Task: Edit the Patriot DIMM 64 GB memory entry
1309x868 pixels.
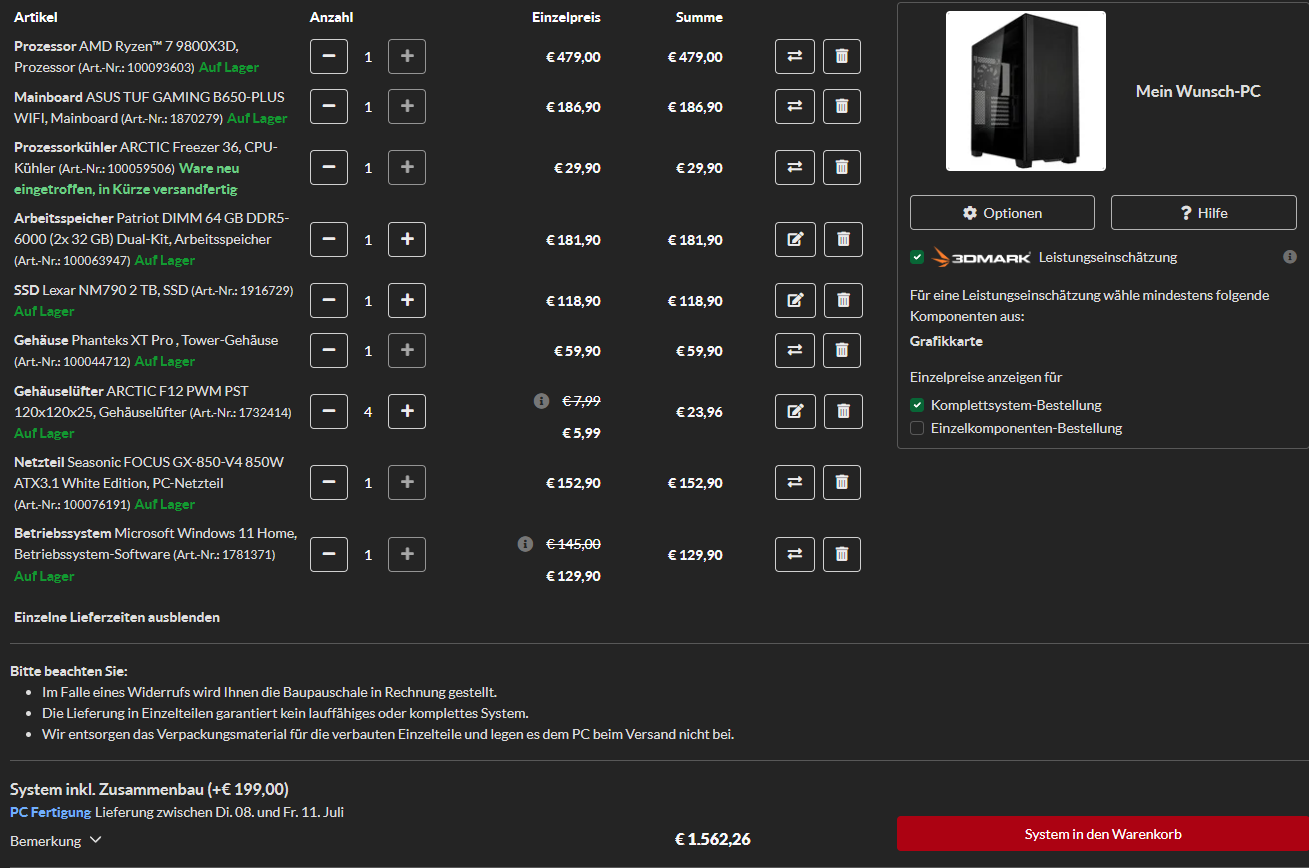Action: (795, 240)
